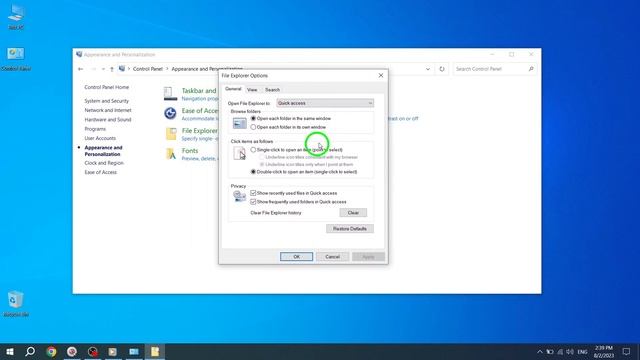Click Control Panel breadcrumb in address bar
The height and width of the screenshot is (360, 640).
point(148,69)
